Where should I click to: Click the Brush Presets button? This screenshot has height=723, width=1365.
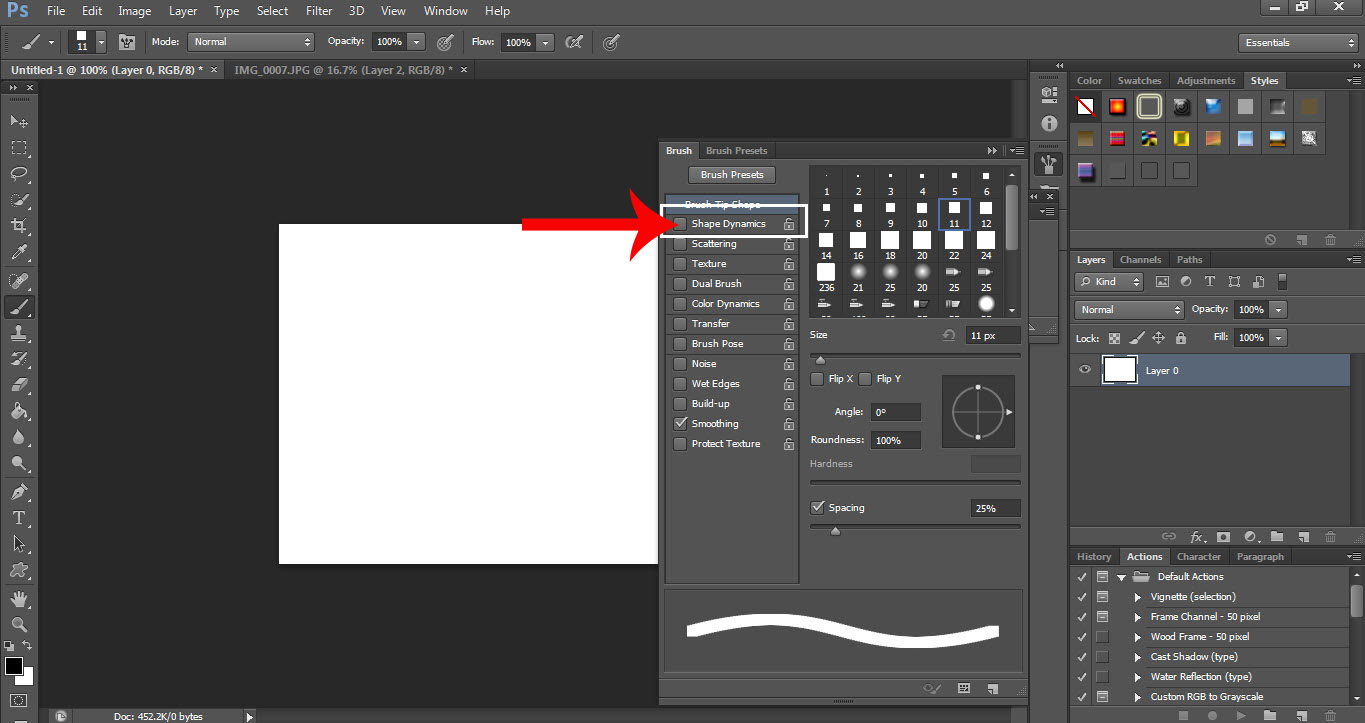[x=732, y=175]
